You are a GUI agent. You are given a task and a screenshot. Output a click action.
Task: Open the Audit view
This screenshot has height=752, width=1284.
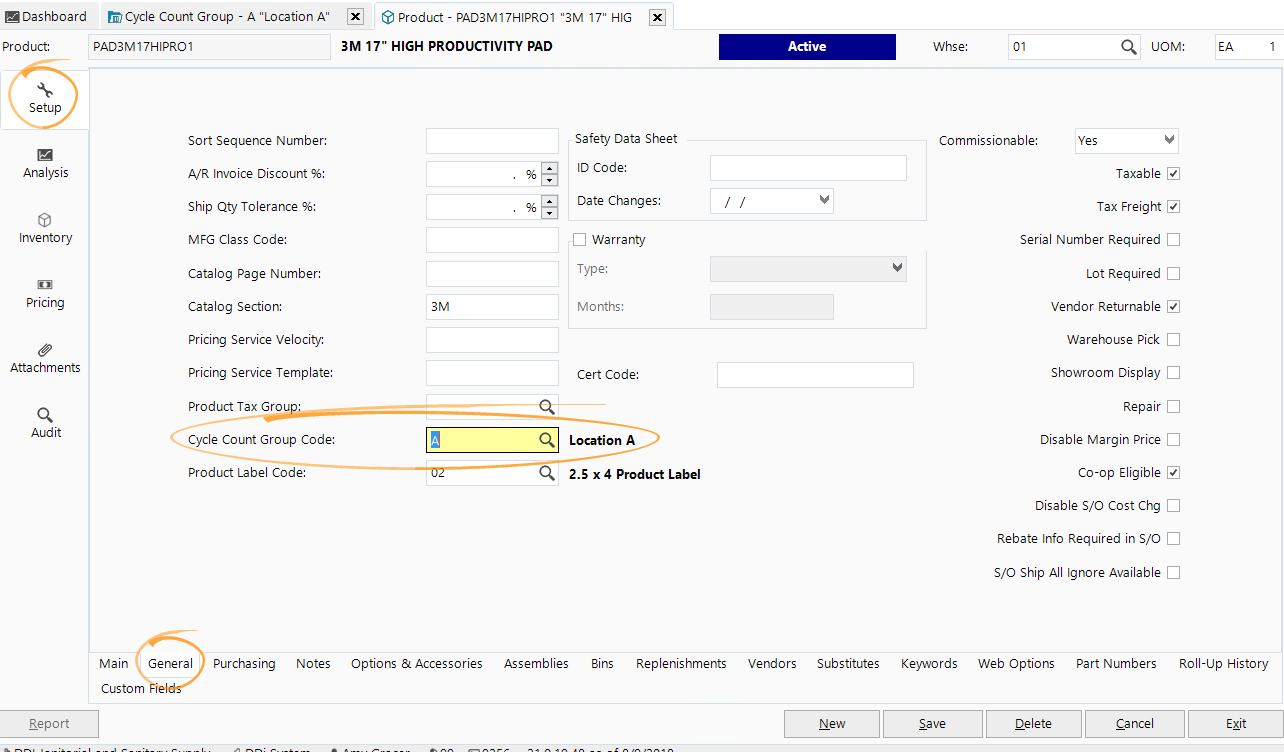click(x=44, y=423)
